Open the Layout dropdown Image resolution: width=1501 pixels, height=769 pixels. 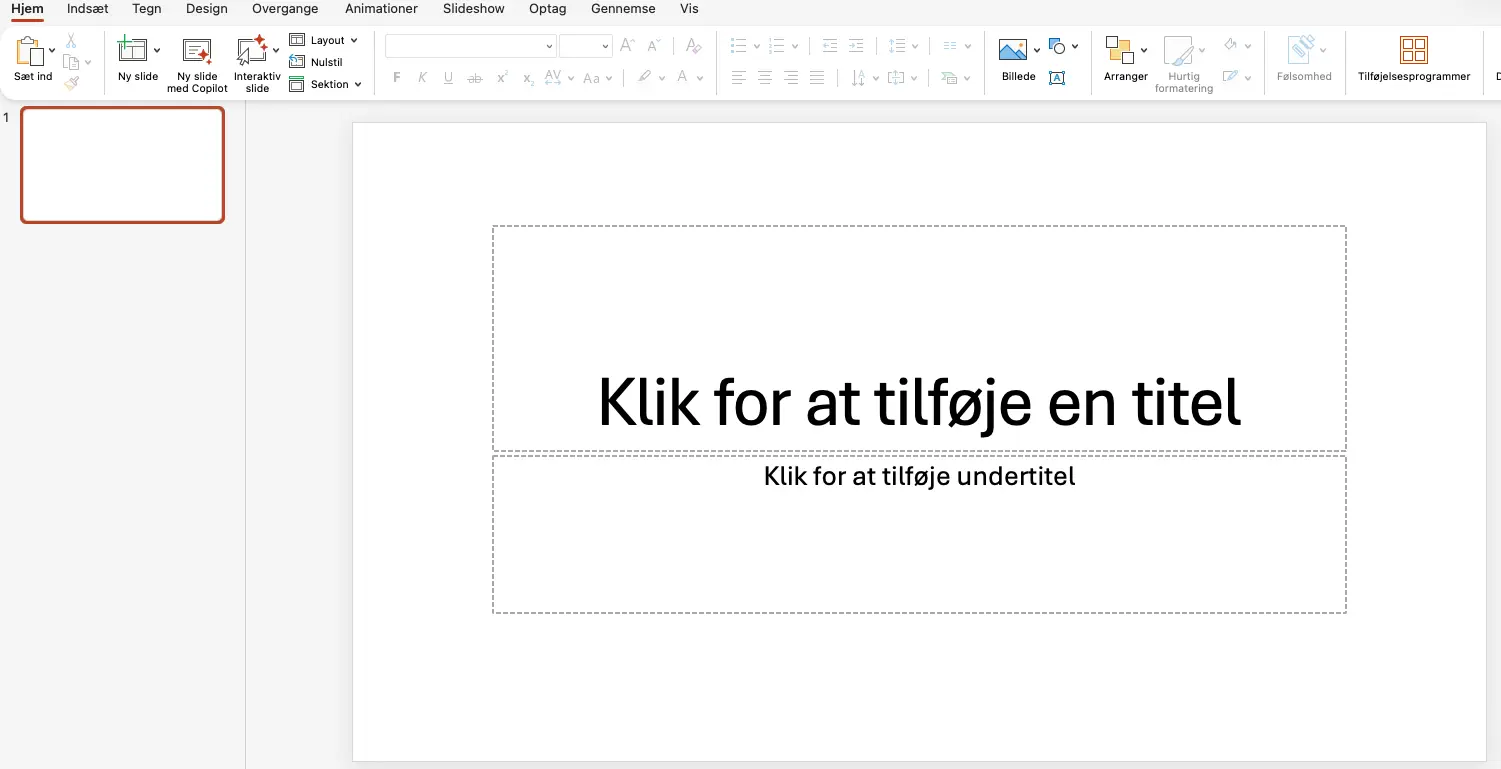pos(323,40)
